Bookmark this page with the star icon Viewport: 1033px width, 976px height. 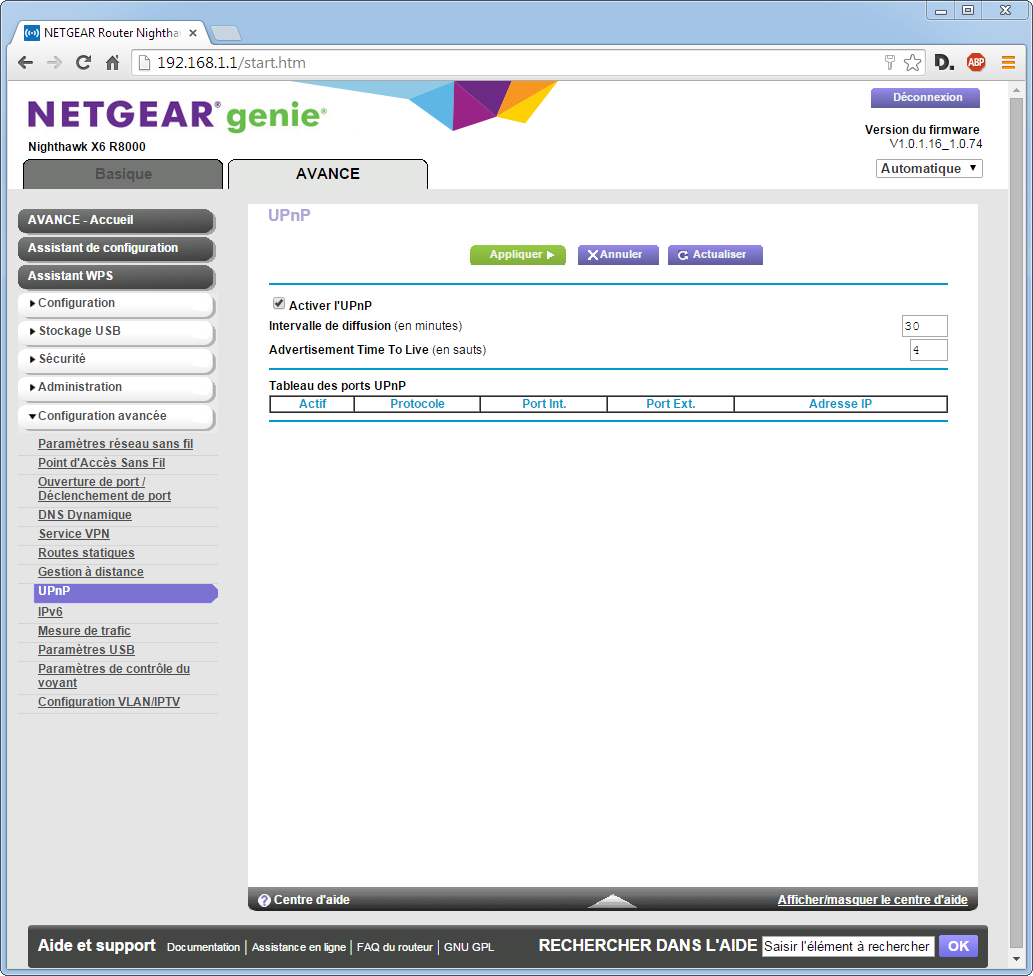click(912, 63)
